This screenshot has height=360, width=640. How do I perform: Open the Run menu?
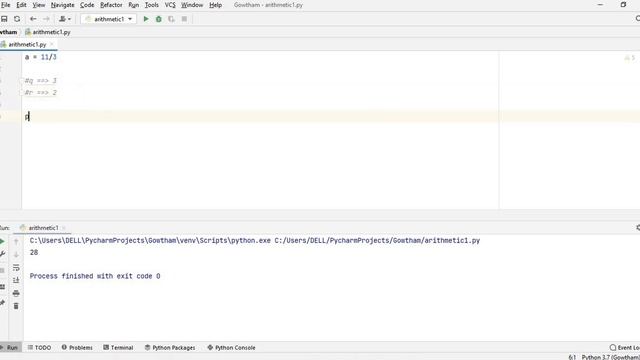coord(133,5)
